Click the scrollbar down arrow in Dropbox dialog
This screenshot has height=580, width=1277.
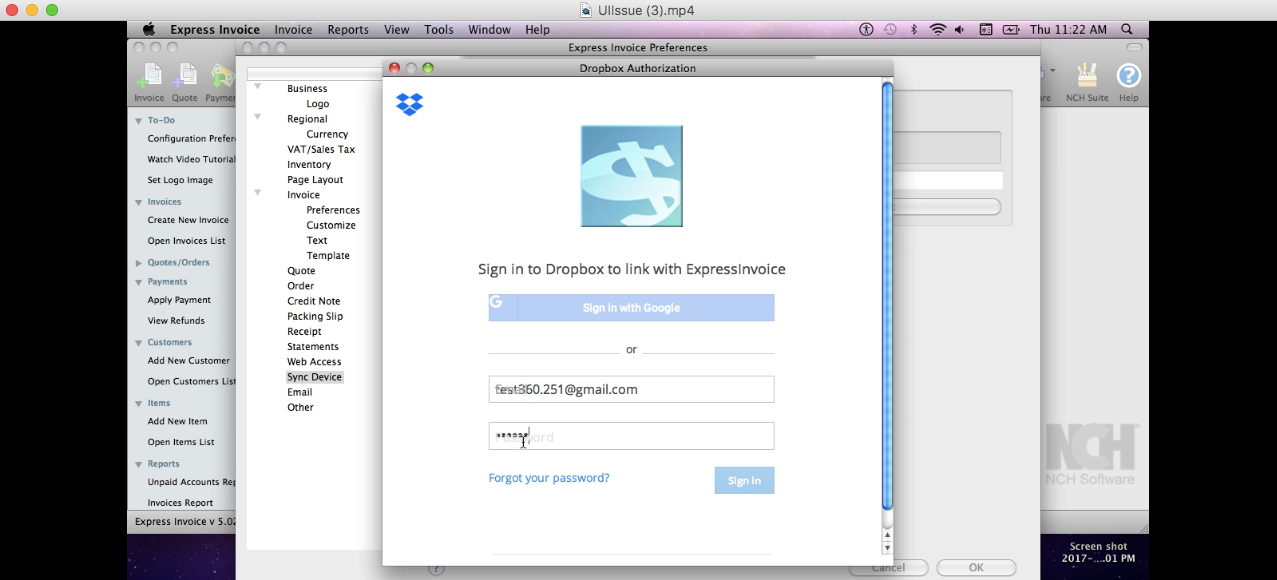pyautogui.click(x=887, y=548)
